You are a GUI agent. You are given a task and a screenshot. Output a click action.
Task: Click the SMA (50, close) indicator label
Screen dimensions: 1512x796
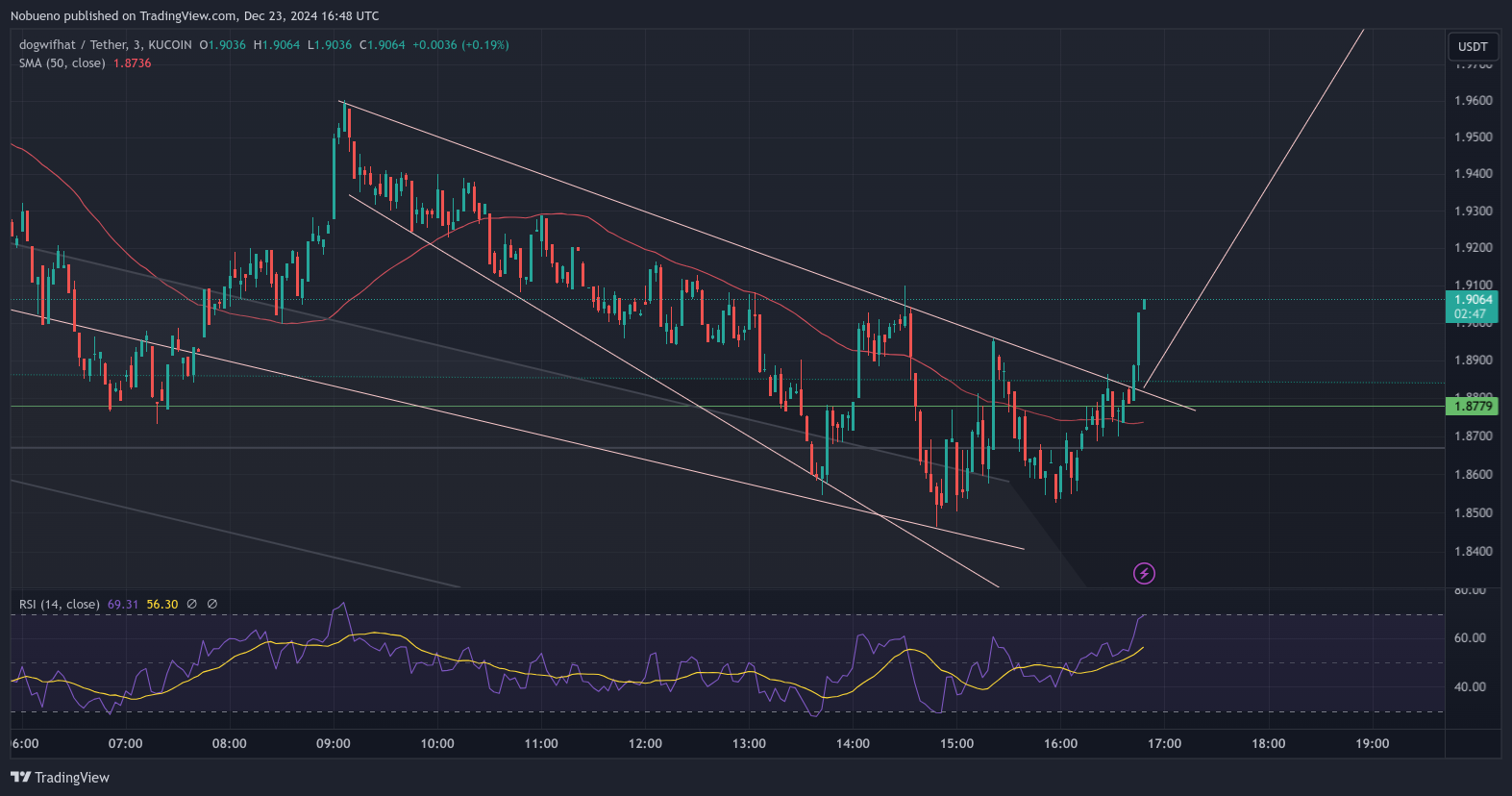click(x=62, y=63)
